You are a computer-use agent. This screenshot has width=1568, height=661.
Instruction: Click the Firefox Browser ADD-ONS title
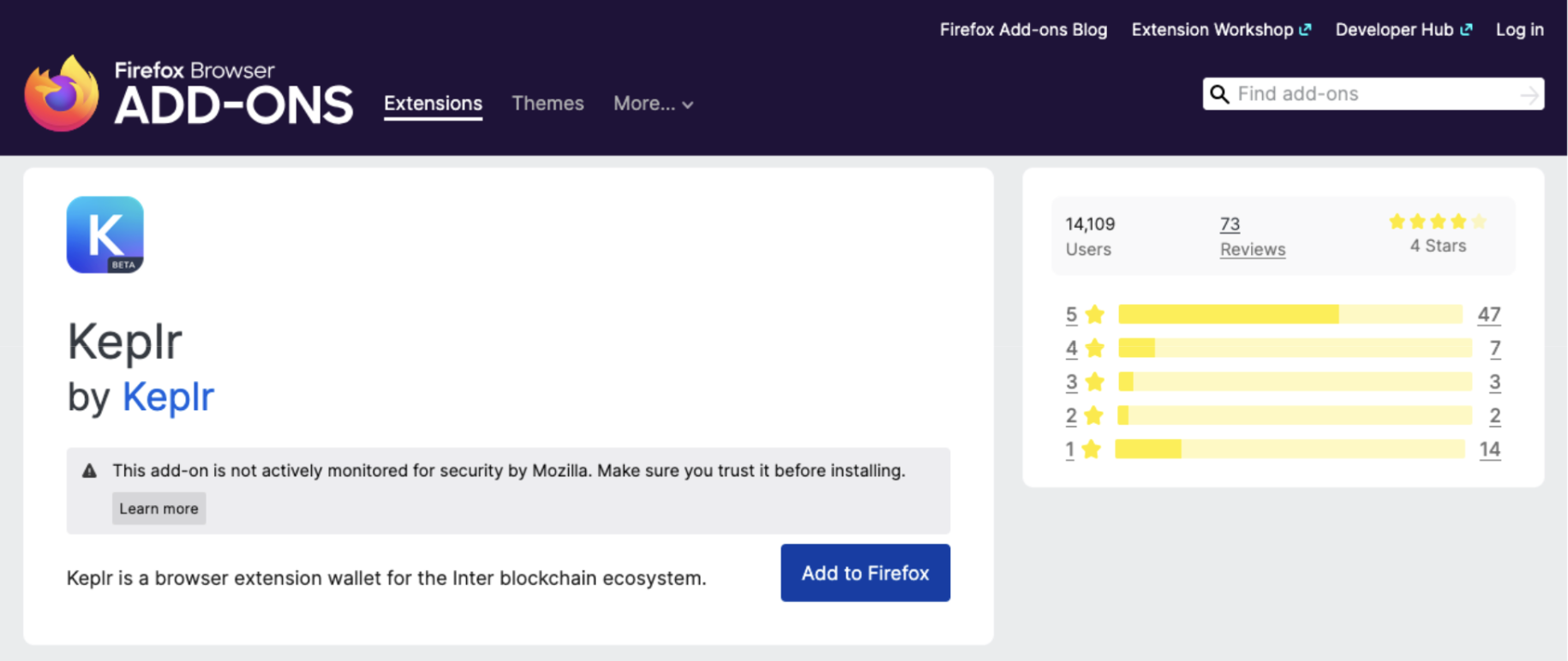point(233,94)
